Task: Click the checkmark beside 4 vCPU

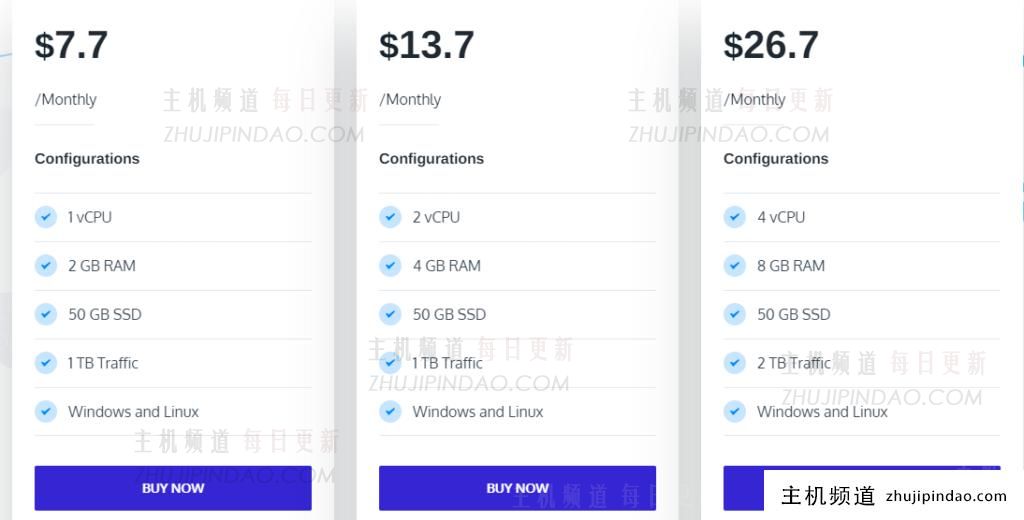Action: click(x=734, y=217)
